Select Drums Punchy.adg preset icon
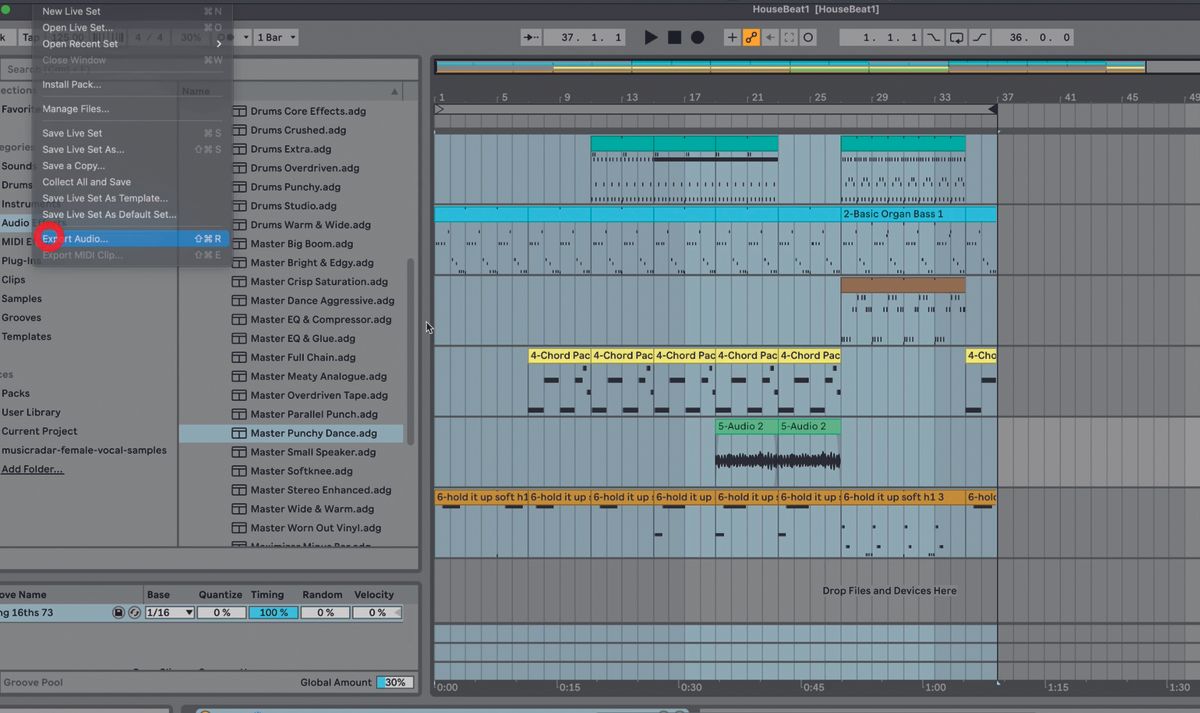The image size is (1200, 713). (239, 187)
